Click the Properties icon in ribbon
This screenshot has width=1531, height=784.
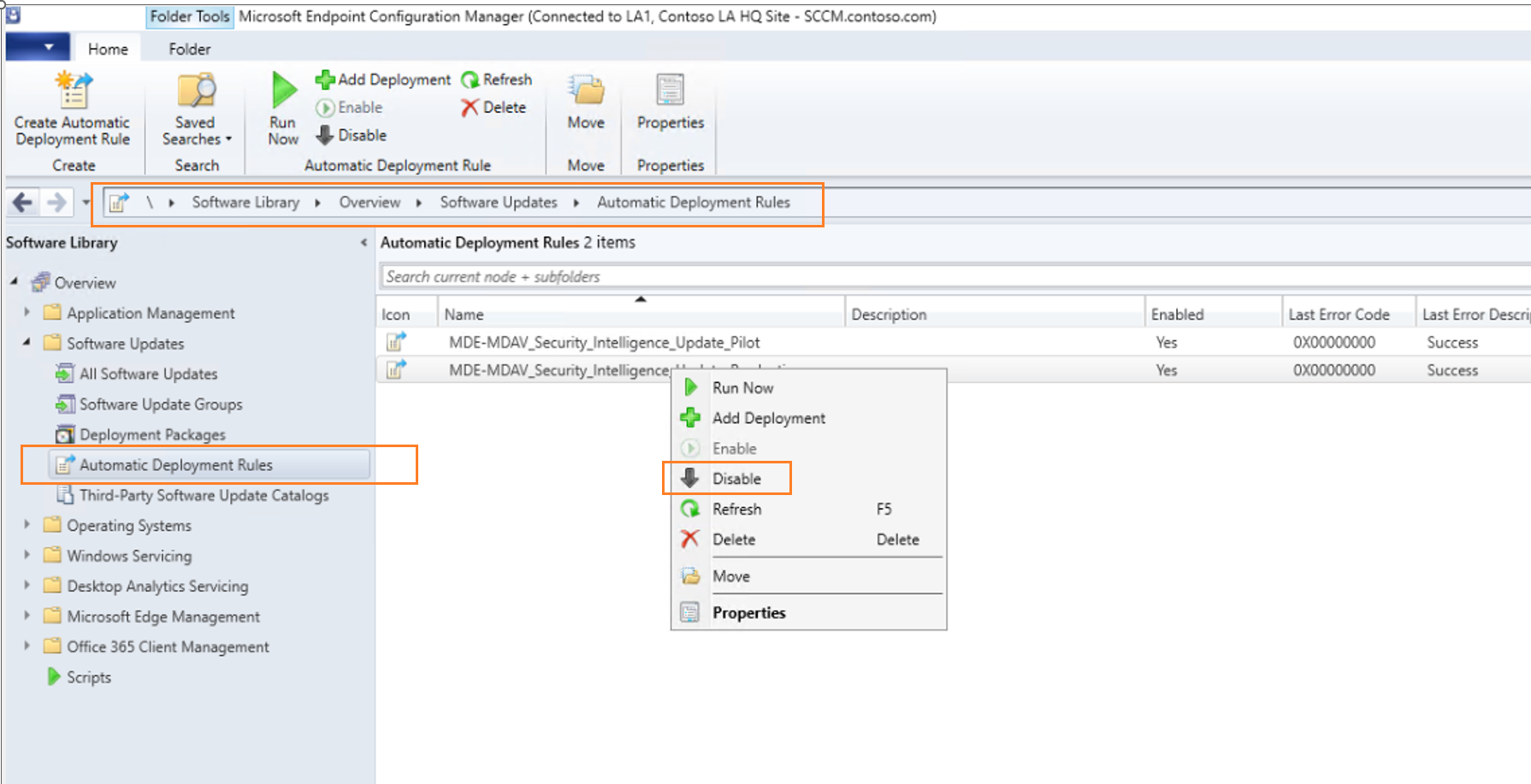click(671, 90)
